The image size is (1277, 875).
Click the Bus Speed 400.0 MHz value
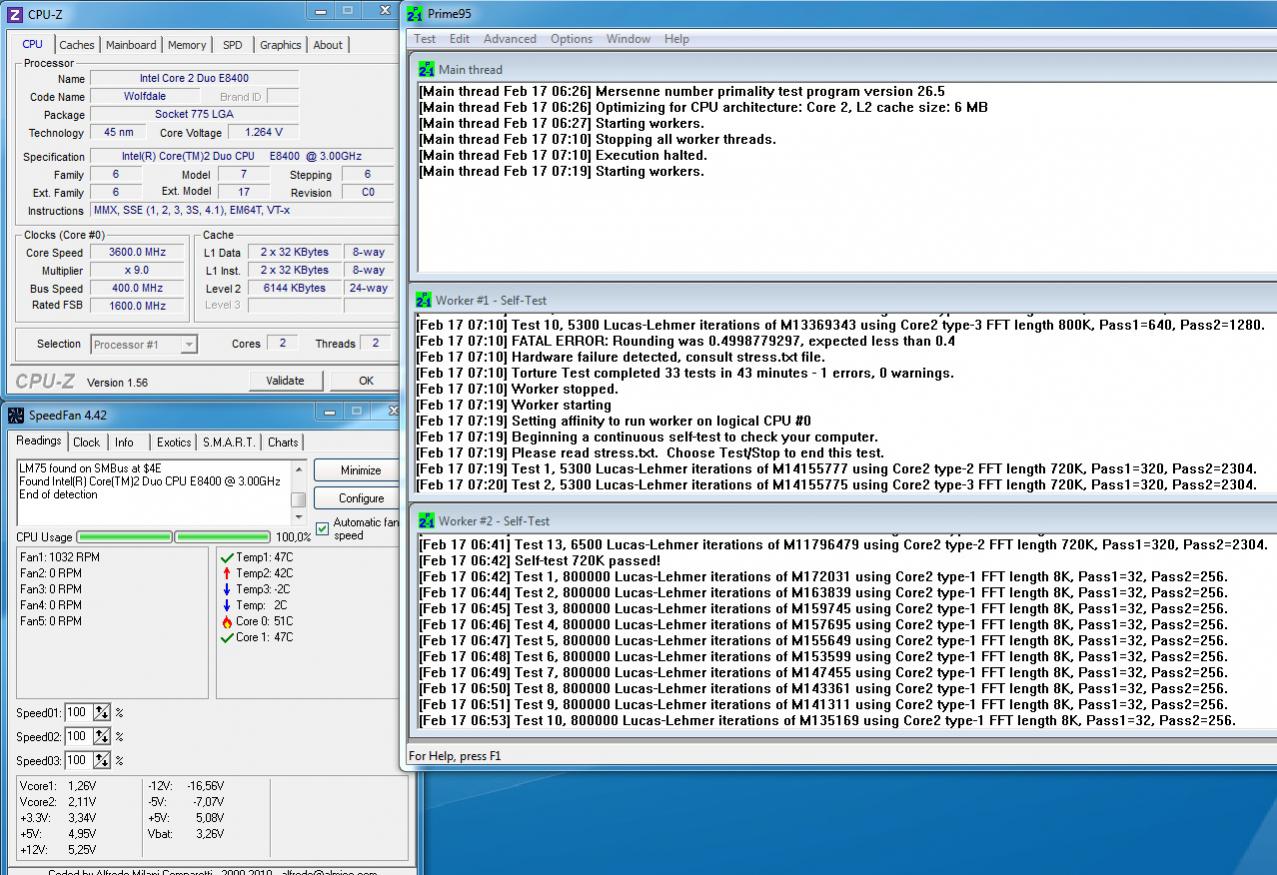click(138, 288)
